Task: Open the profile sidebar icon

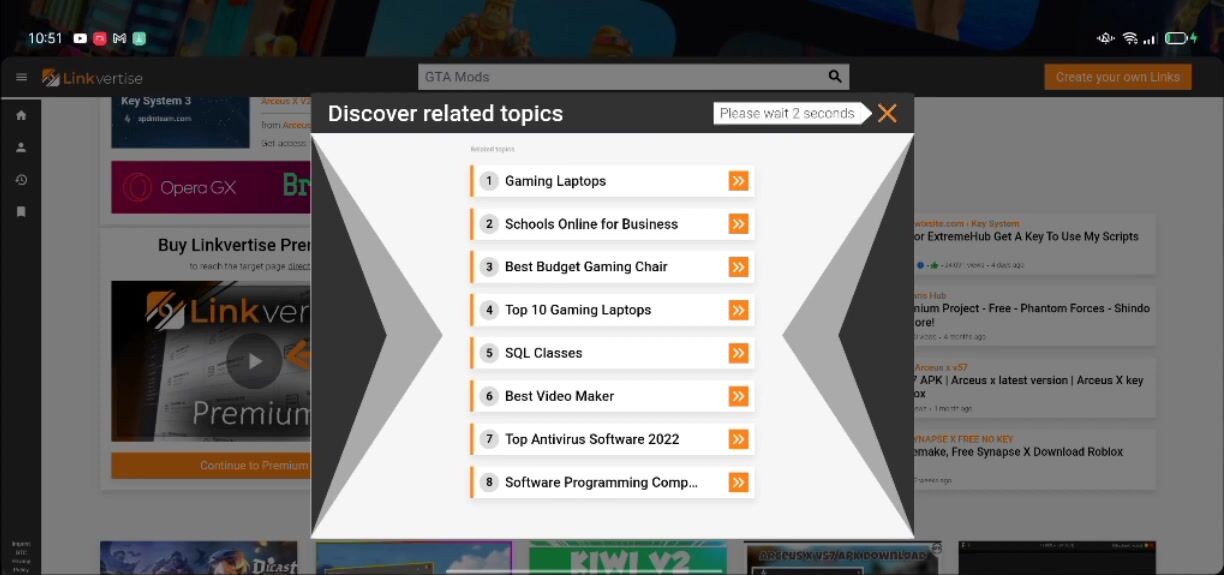Action: pos(21,147)
